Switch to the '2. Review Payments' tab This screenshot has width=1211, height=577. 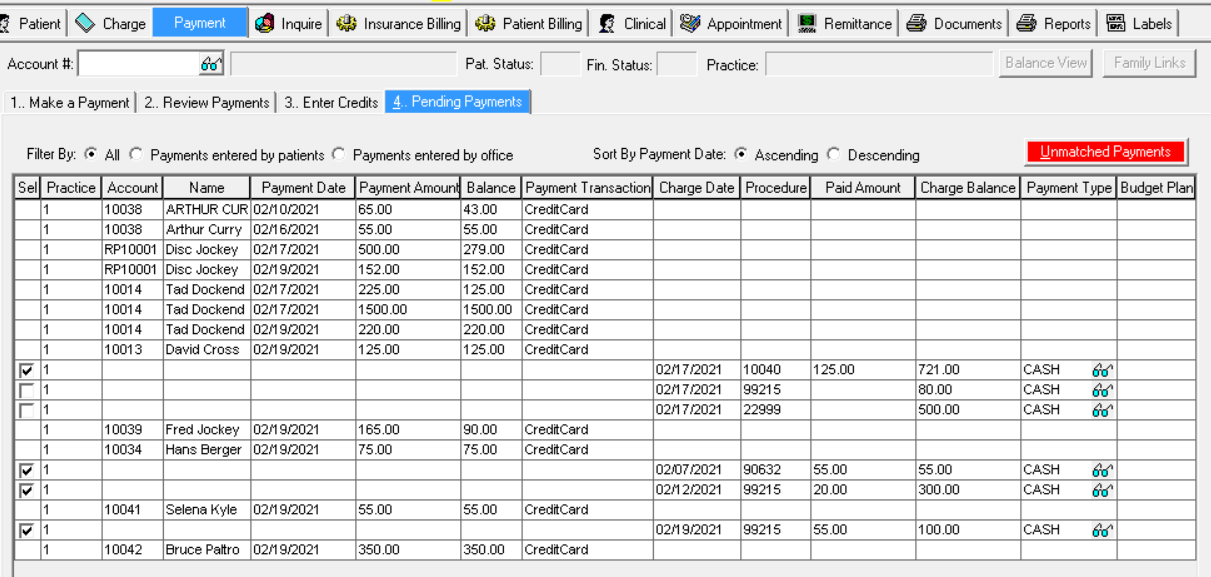tap(206, 102)
